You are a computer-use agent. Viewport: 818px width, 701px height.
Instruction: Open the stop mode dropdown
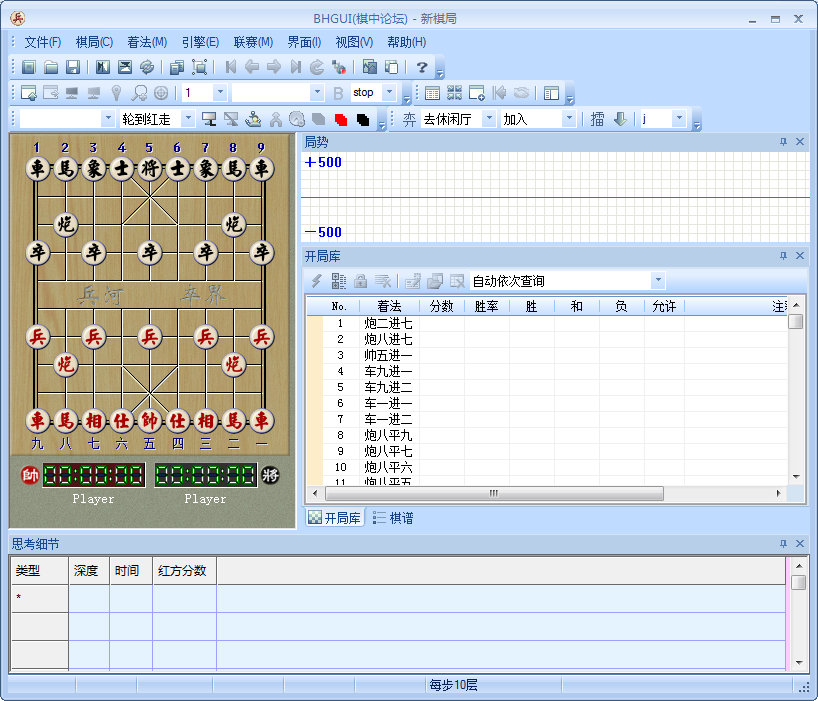pos(389,92)
